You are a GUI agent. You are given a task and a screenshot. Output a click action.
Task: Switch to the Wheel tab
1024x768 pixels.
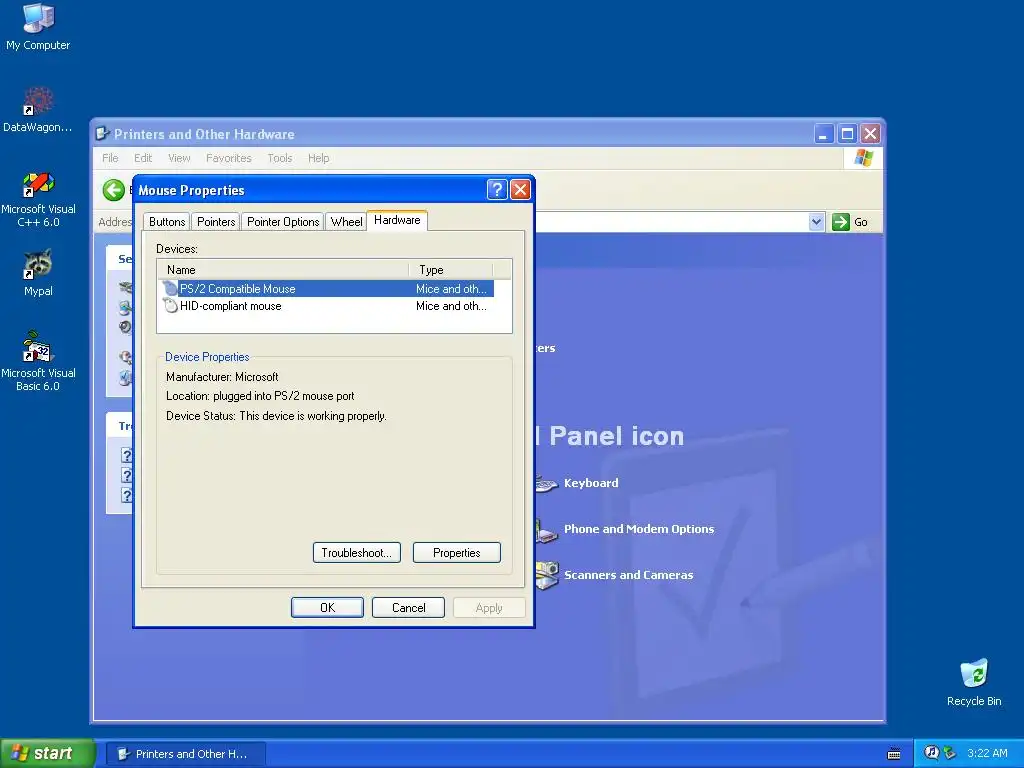(x=346, y=222)
